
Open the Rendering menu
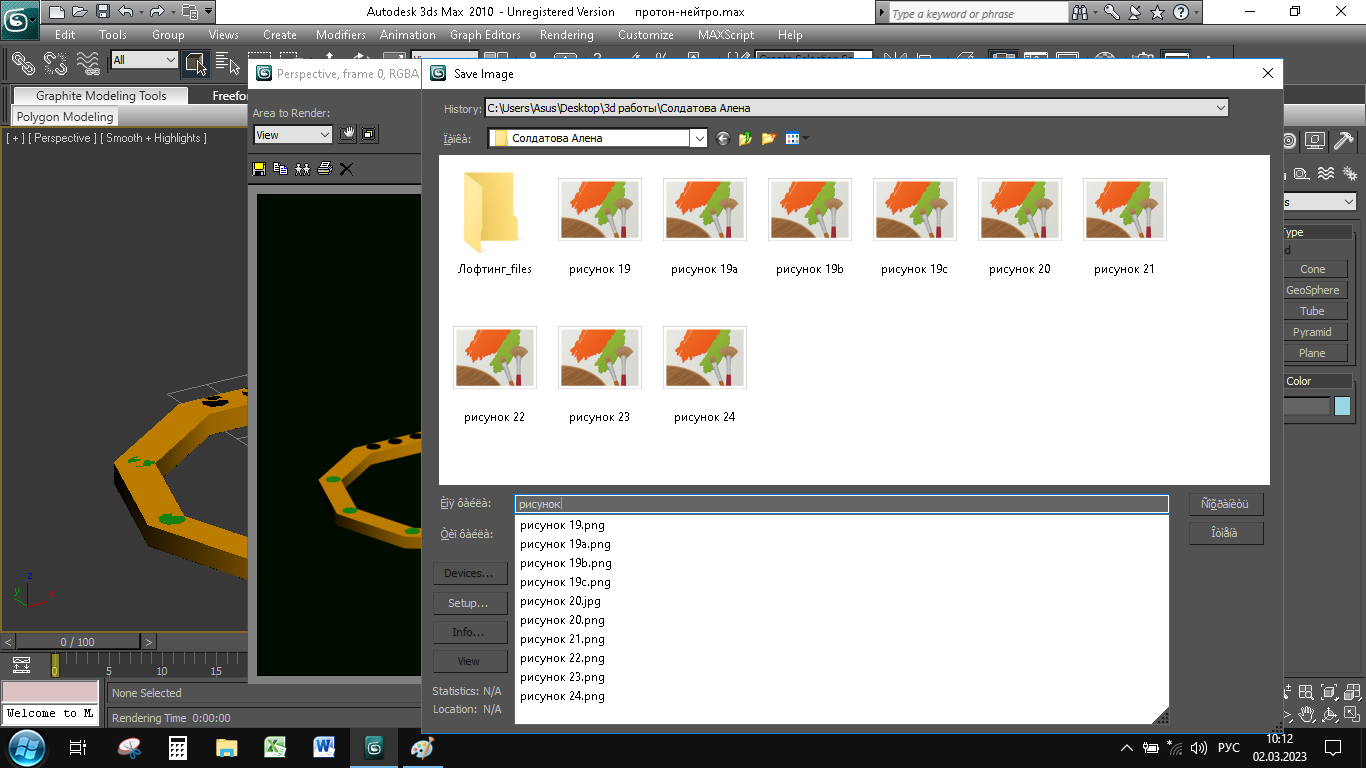coord(567,34)
